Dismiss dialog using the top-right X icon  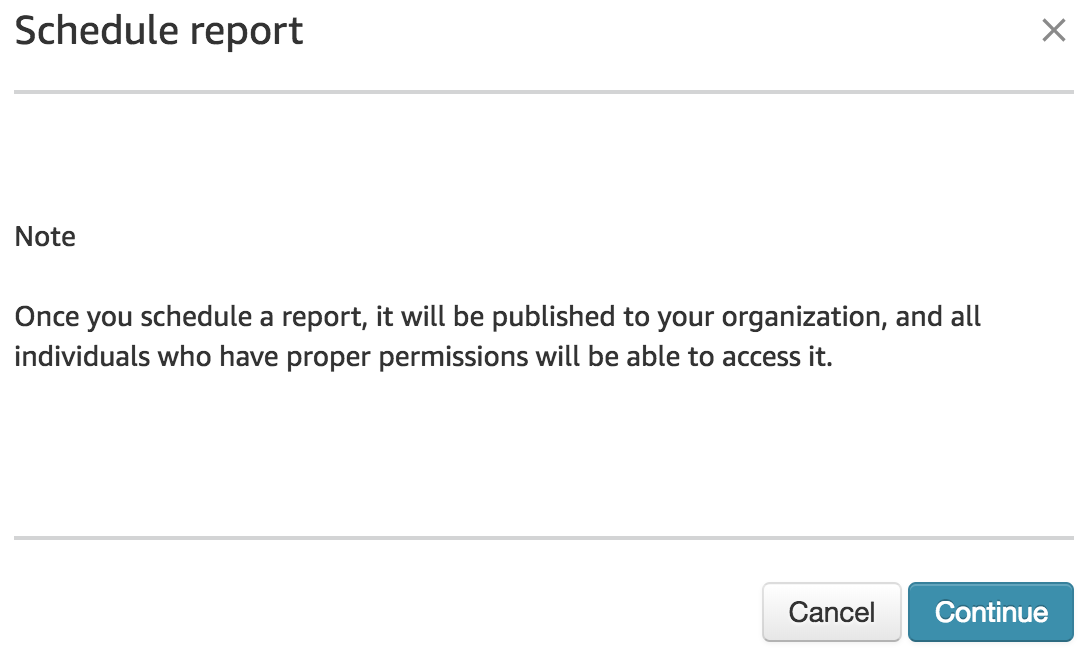tap(1053, 30)
